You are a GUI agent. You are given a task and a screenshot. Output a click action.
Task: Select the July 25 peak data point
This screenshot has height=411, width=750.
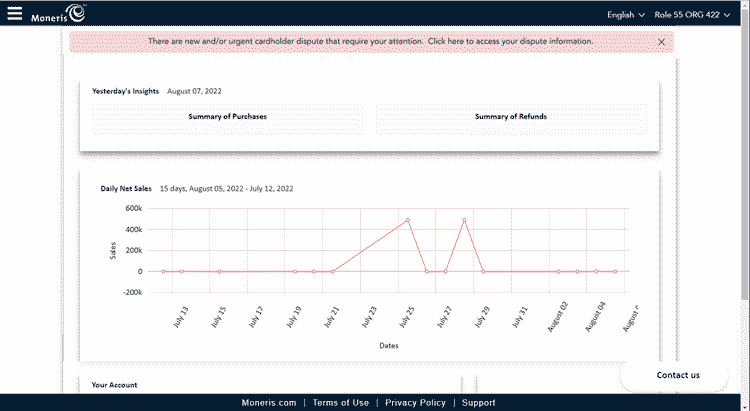pos(408,221)
